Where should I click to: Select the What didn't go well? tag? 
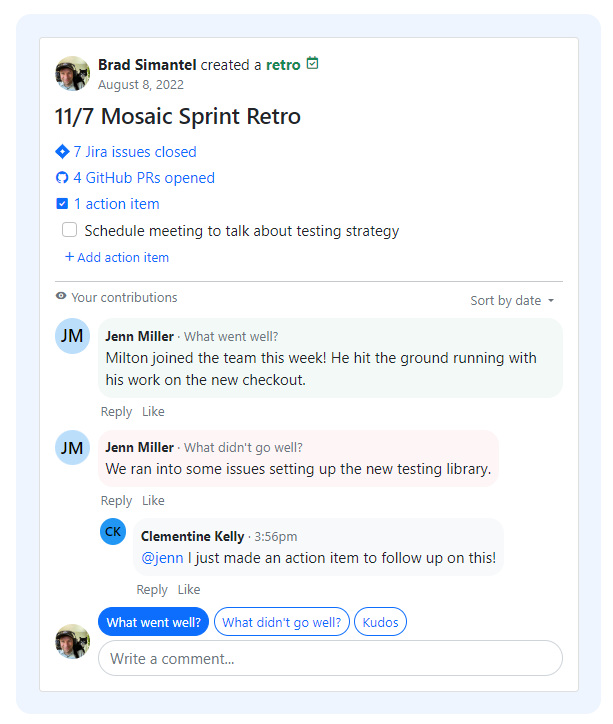pos(281,622)
